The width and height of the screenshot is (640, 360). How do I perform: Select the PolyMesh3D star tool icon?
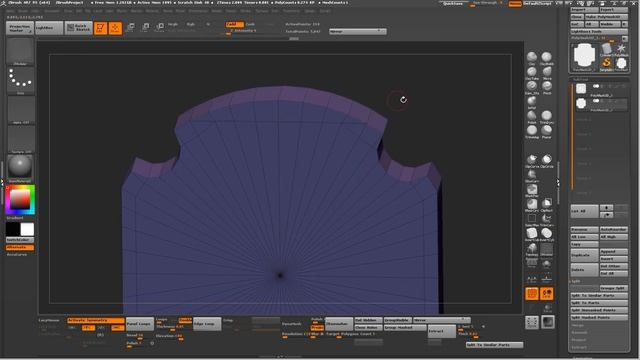click(621, 50)
